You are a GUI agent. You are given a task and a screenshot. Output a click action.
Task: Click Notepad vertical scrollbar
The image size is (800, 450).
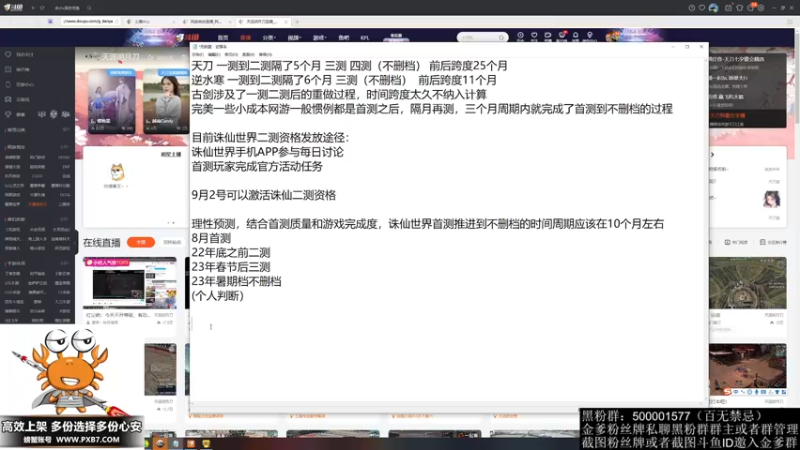click(707, 230)
